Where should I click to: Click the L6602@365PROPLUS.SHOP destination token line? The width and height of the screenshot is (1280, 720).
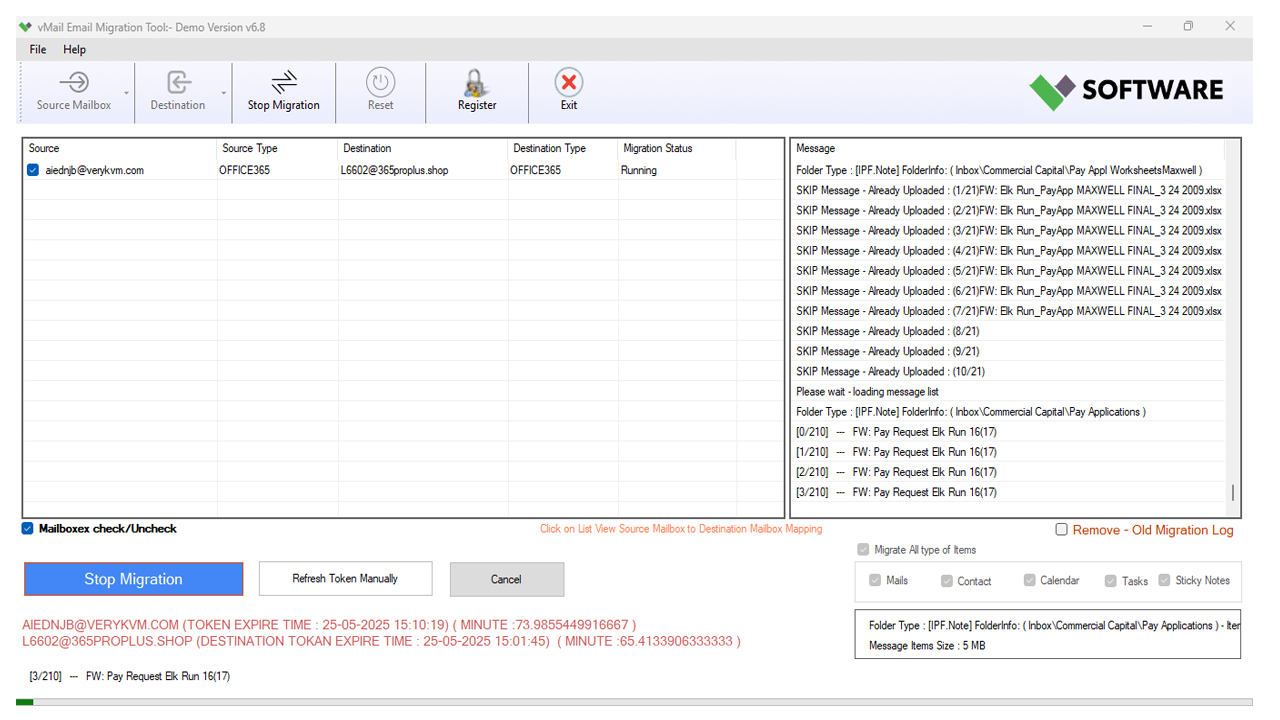(x=381, y=641)
